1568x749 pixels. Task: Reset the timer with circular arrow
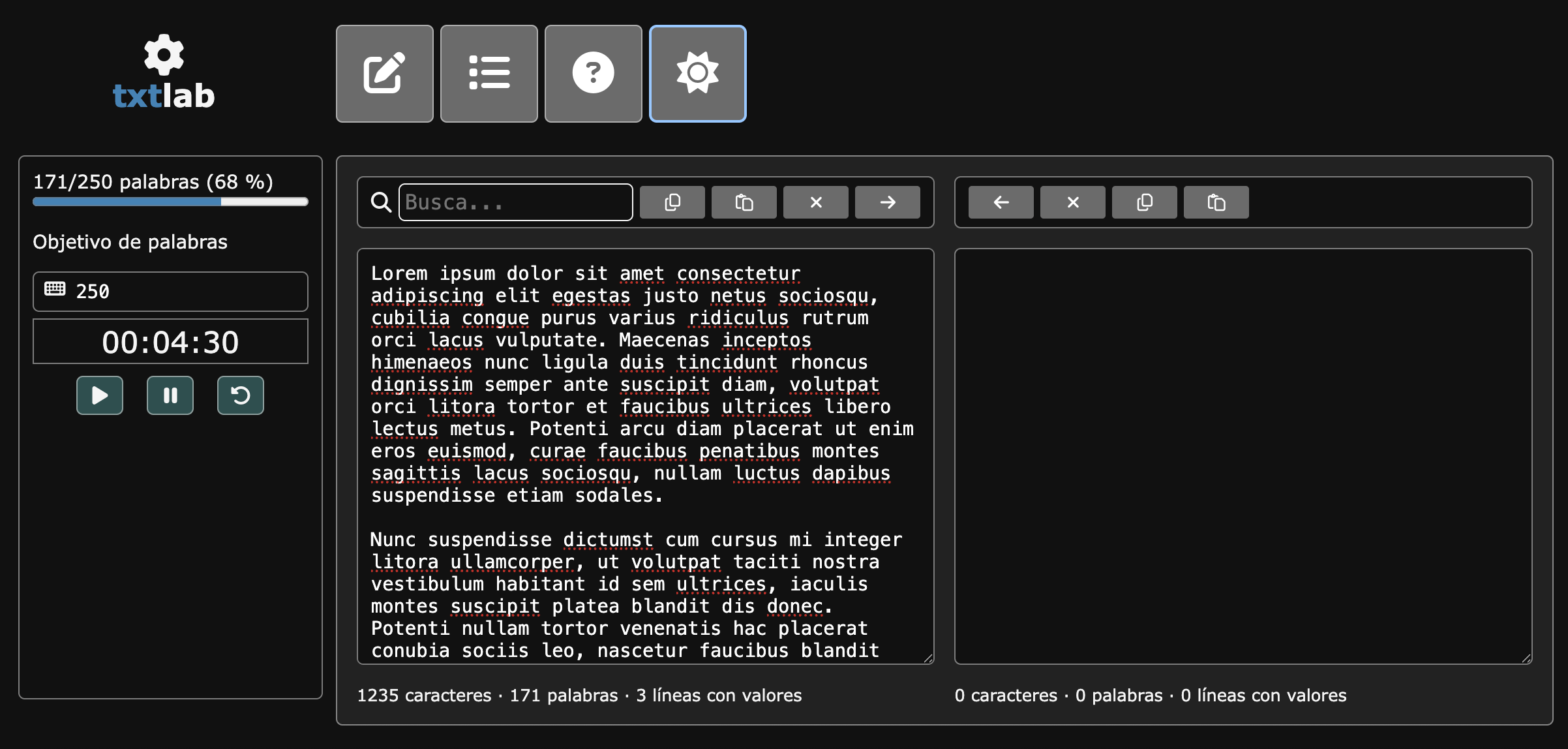tap(241, 395)
